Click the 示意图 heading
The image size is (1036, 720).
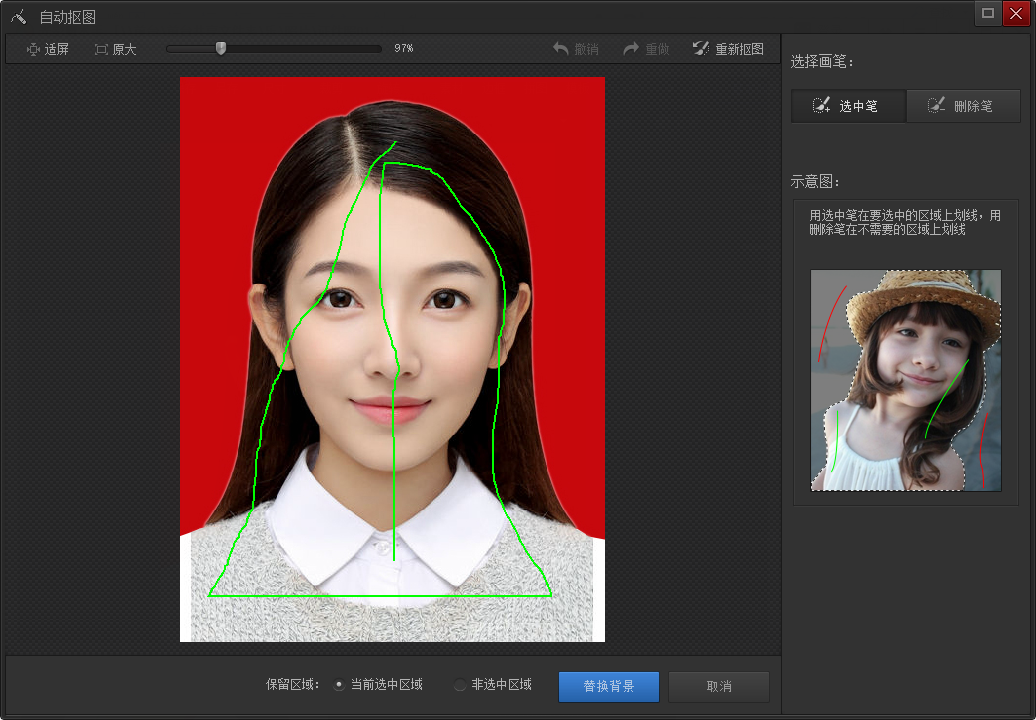[x=815, y=181]
